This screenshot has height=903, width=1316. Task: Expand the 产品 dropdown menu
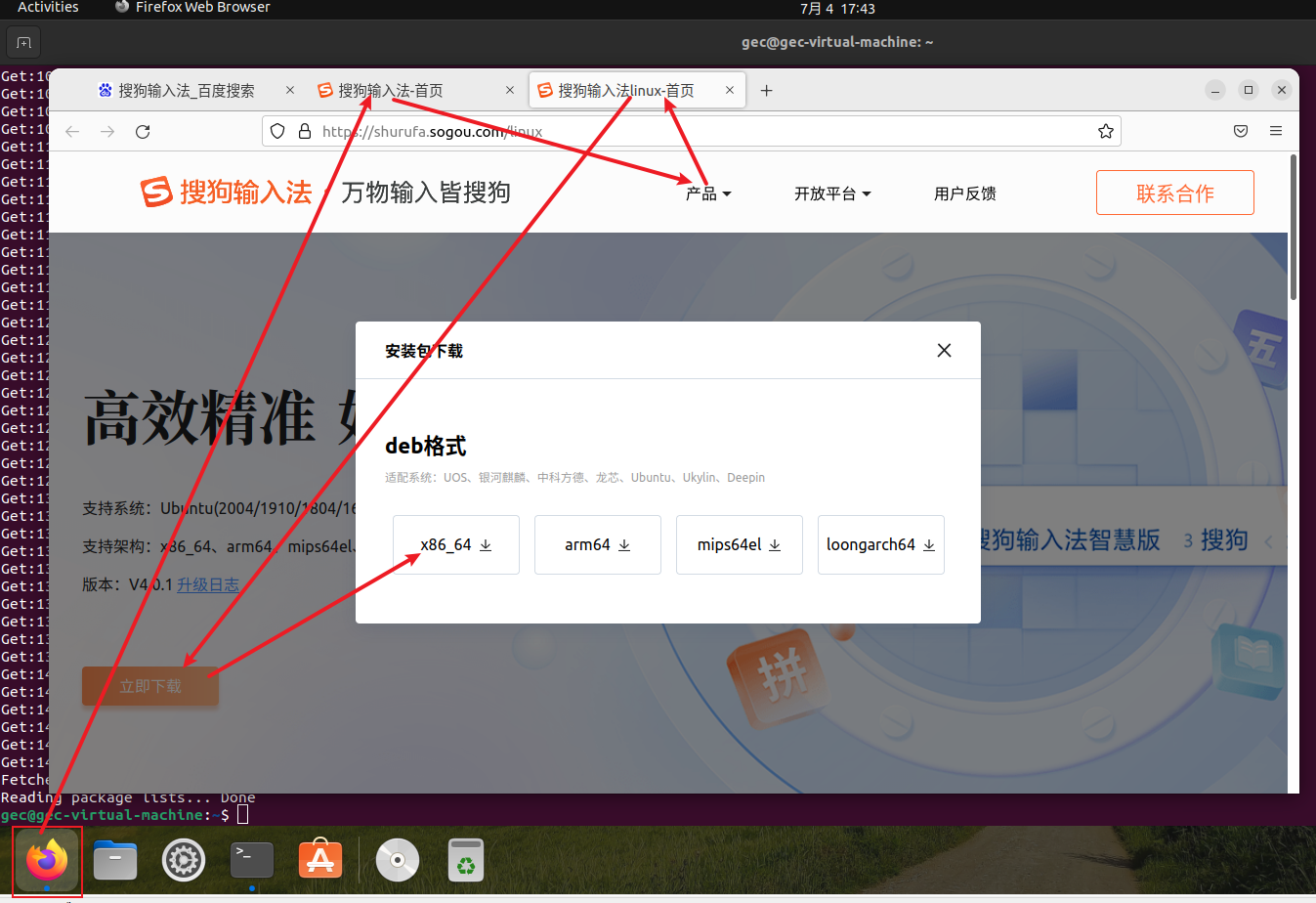tap(708, 193)
